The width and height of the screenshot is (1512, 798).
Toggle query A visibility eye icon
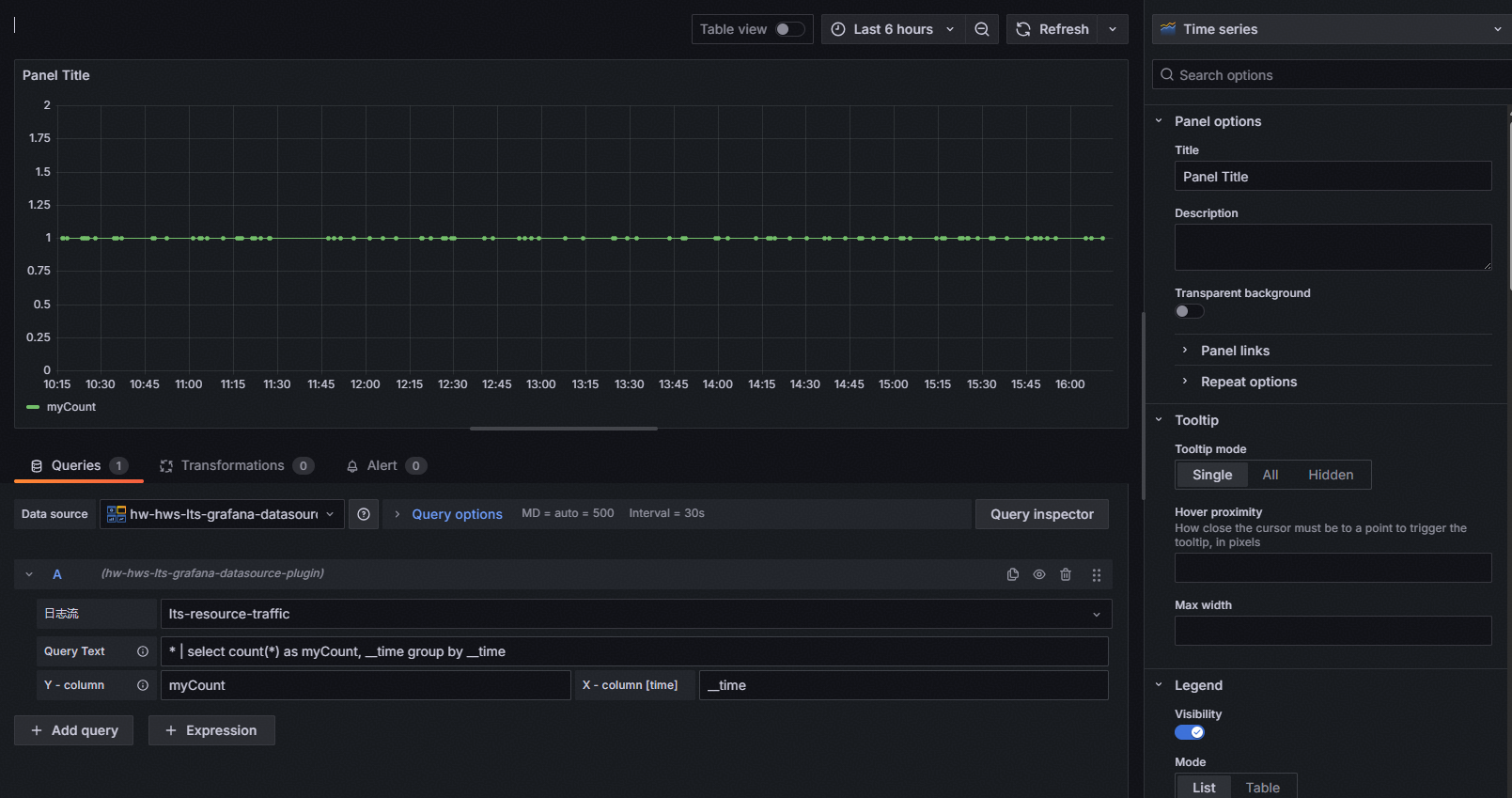(x=1039, y=574)
